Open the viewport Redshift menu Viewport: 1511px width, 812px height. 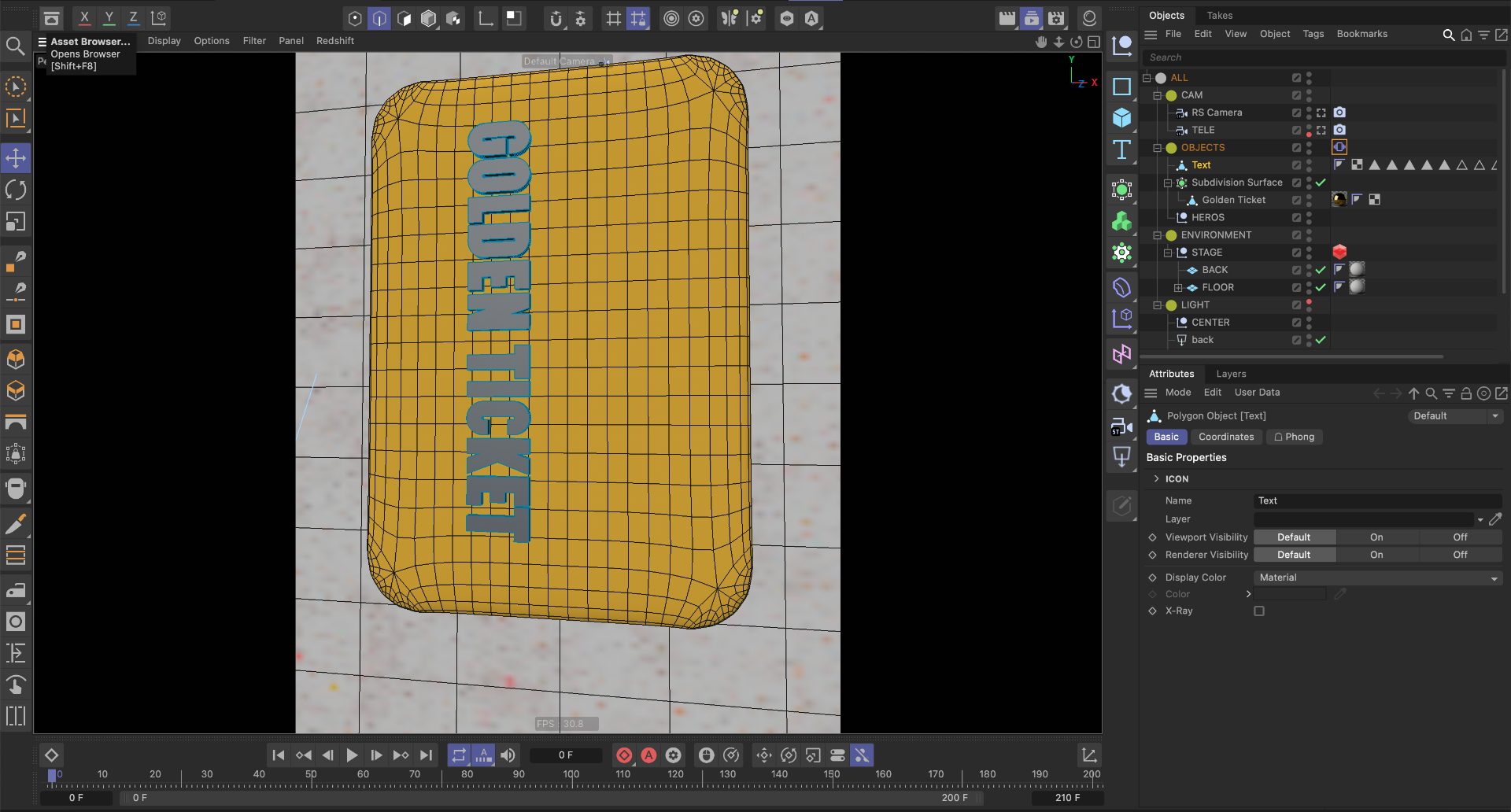(x=335, y=41)
